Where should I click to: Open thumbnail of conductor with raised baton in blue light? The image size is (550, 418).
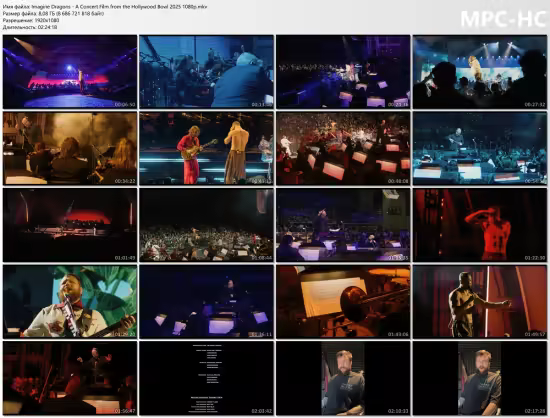pos(343,225)
